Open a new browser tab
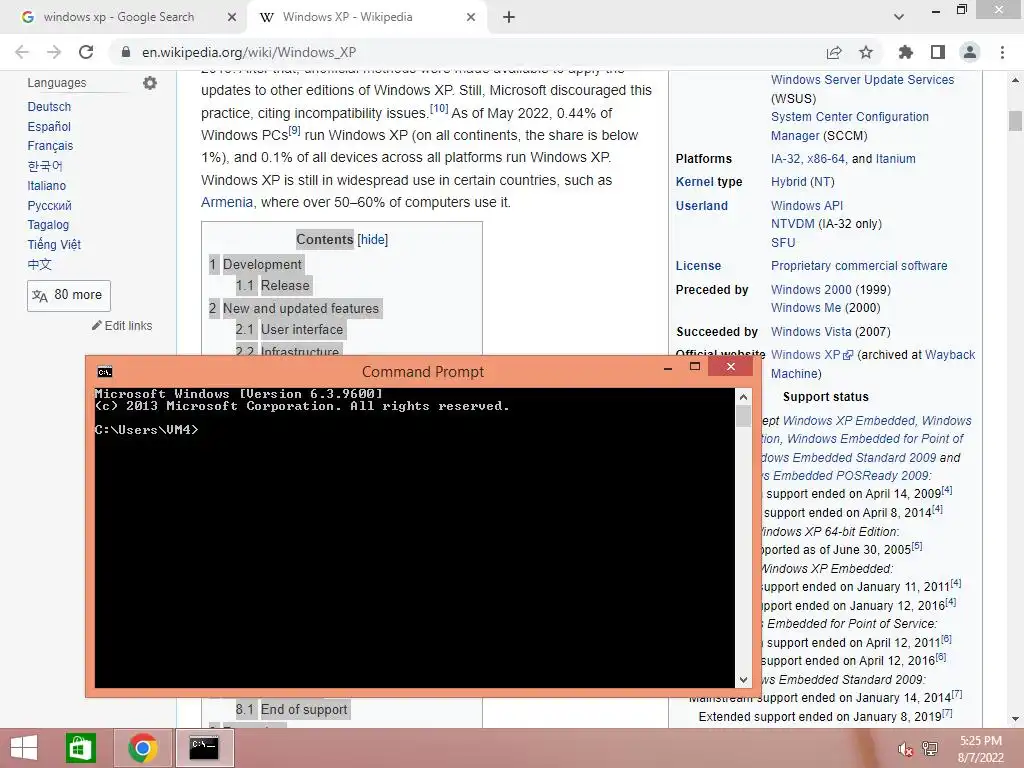 pos(509,17)
